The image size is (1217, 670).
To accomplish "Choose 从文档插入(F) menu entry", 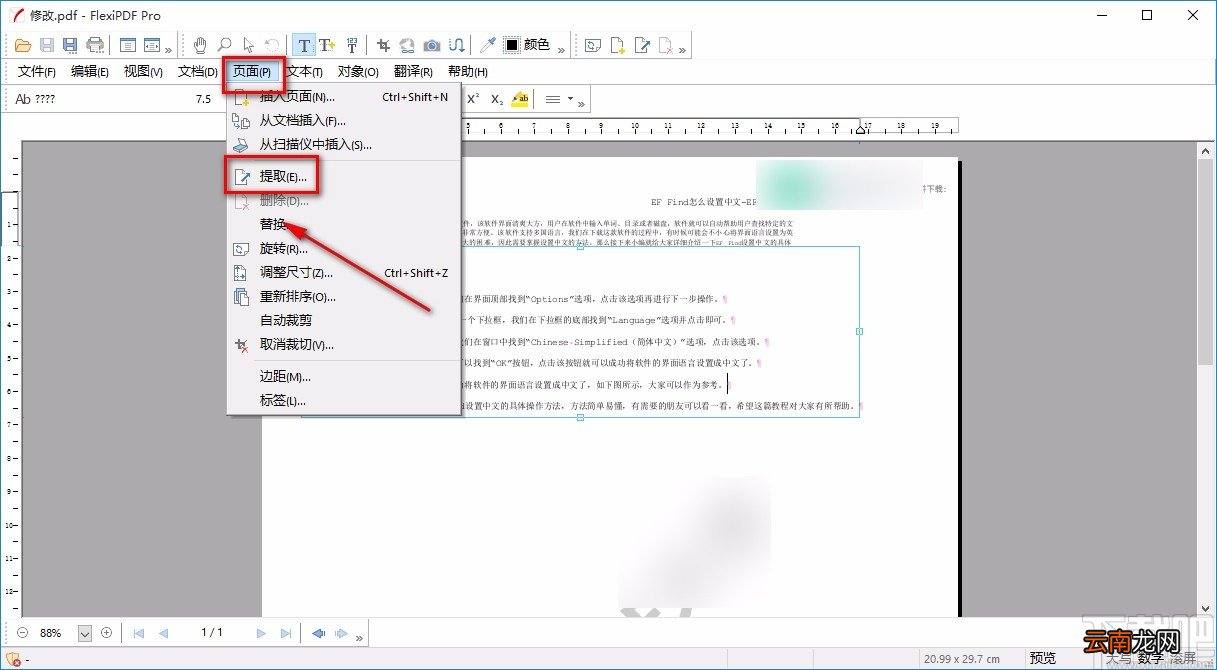I will (343, 120).
